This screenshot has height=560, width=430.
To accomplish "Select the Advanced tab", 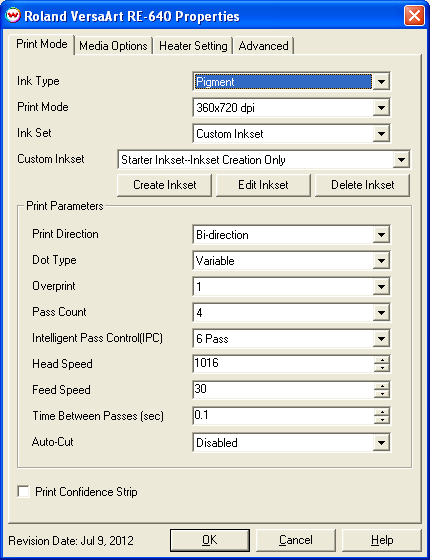I will point(264,46).
